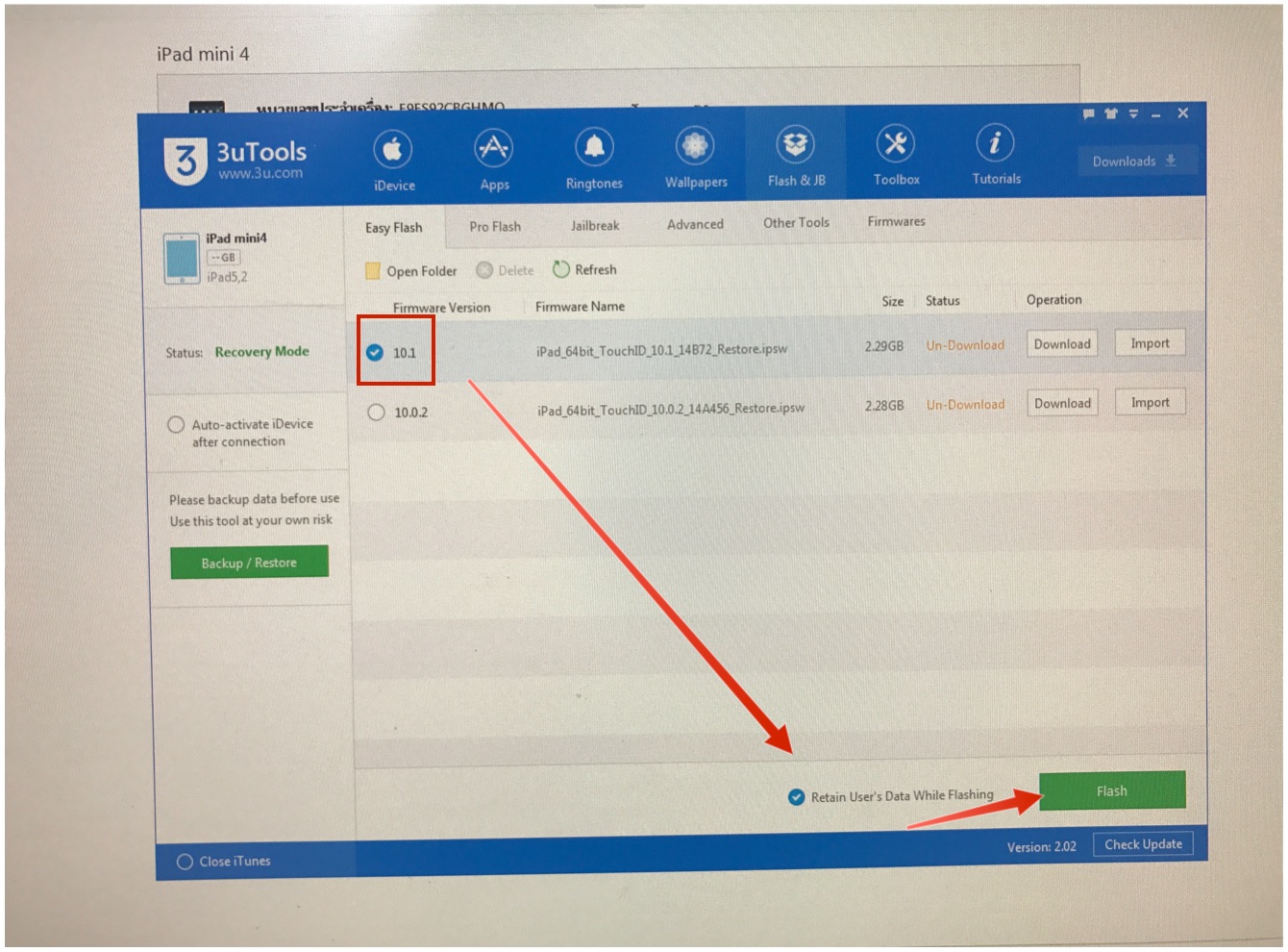Click the Status column header

[x=942, y=301]
